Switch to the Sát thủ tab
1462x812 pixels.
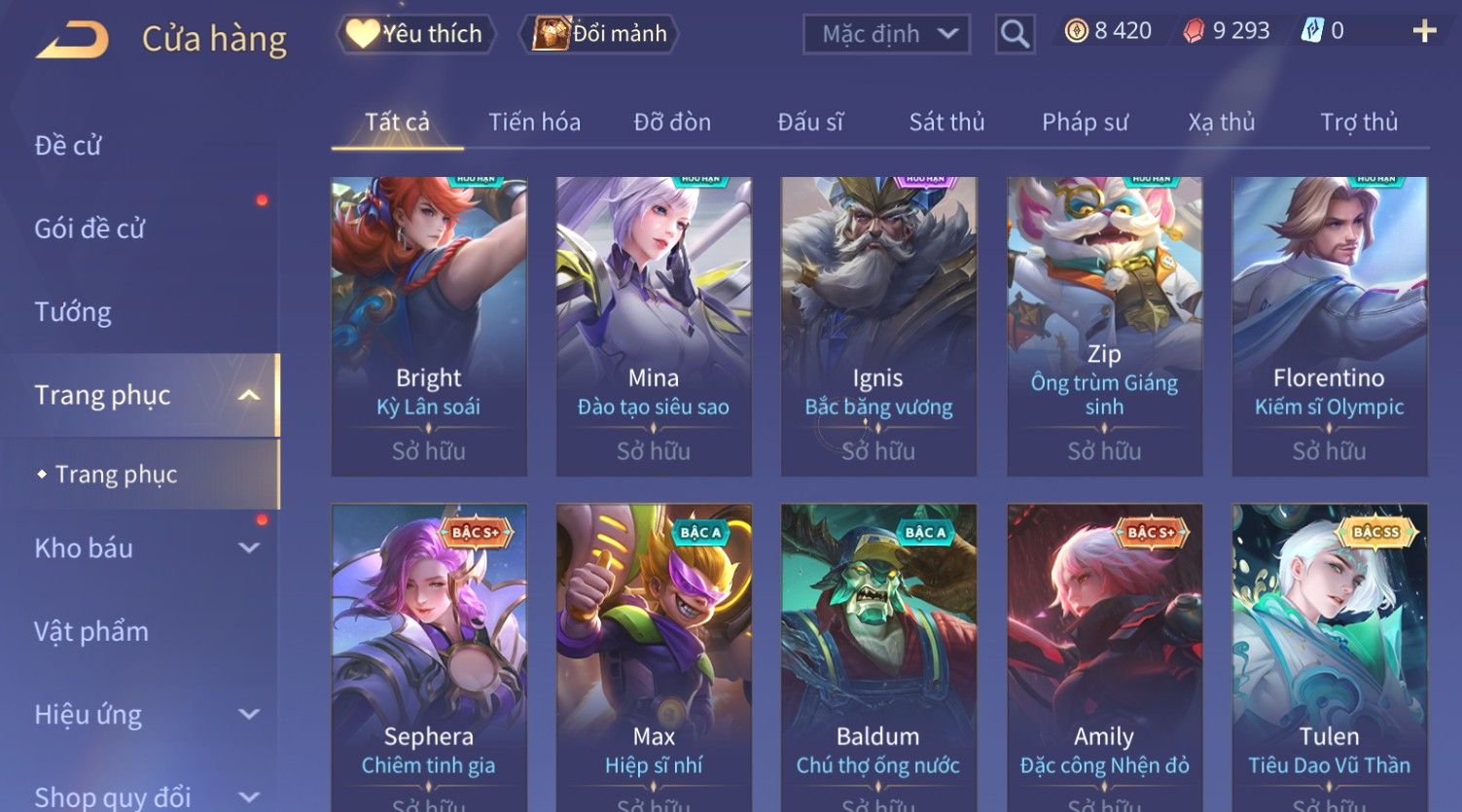946,122
